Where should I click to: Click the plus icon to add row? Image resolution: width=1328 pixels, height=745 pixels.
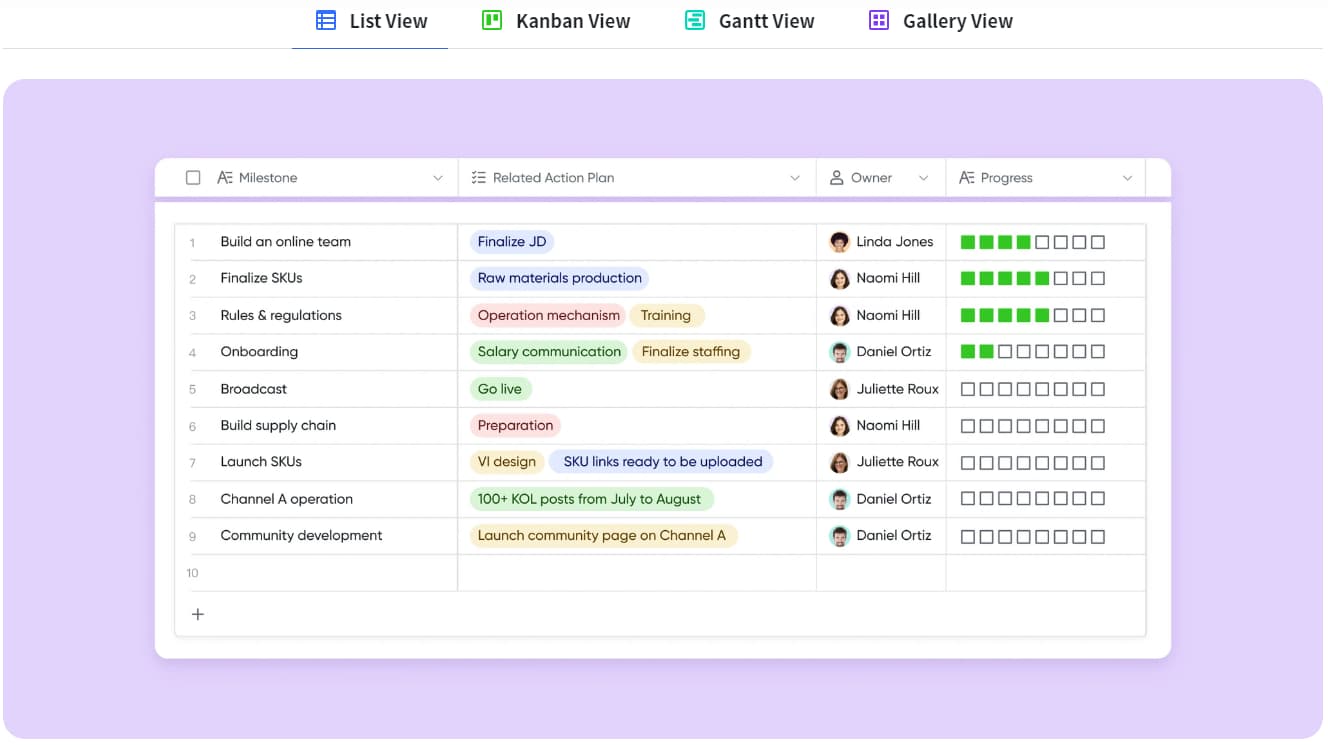tap(198, 614)
